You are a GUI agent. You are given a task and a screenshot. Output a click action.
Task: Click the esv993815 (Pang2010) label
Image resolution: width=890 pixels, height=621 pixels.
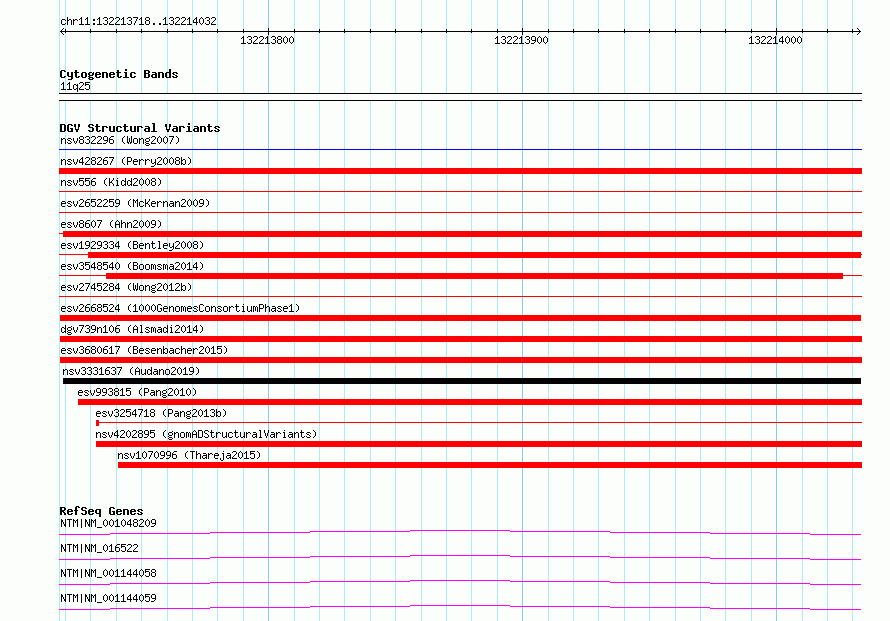[137, 392]
